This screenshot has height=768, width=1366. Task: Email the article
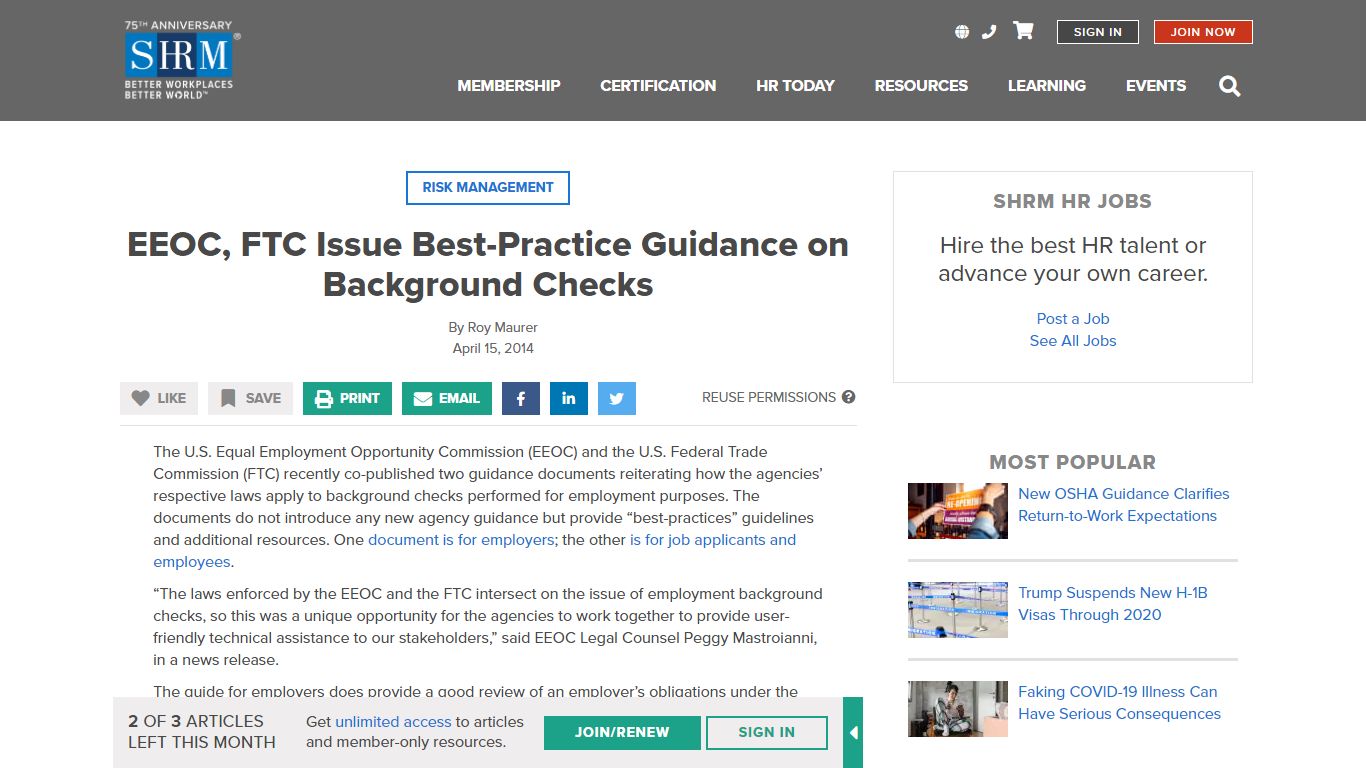tap(447, 398)
